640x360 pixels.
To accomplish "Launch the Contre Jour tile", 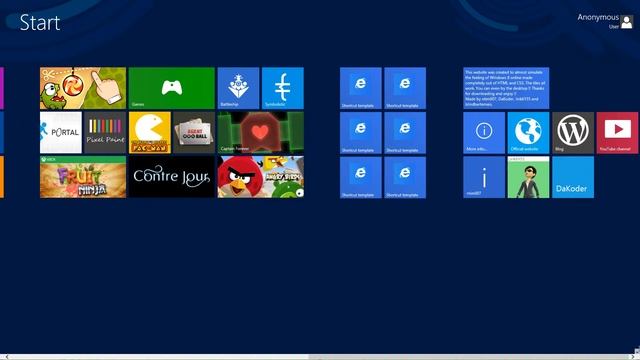I will [x=171, y=177].
